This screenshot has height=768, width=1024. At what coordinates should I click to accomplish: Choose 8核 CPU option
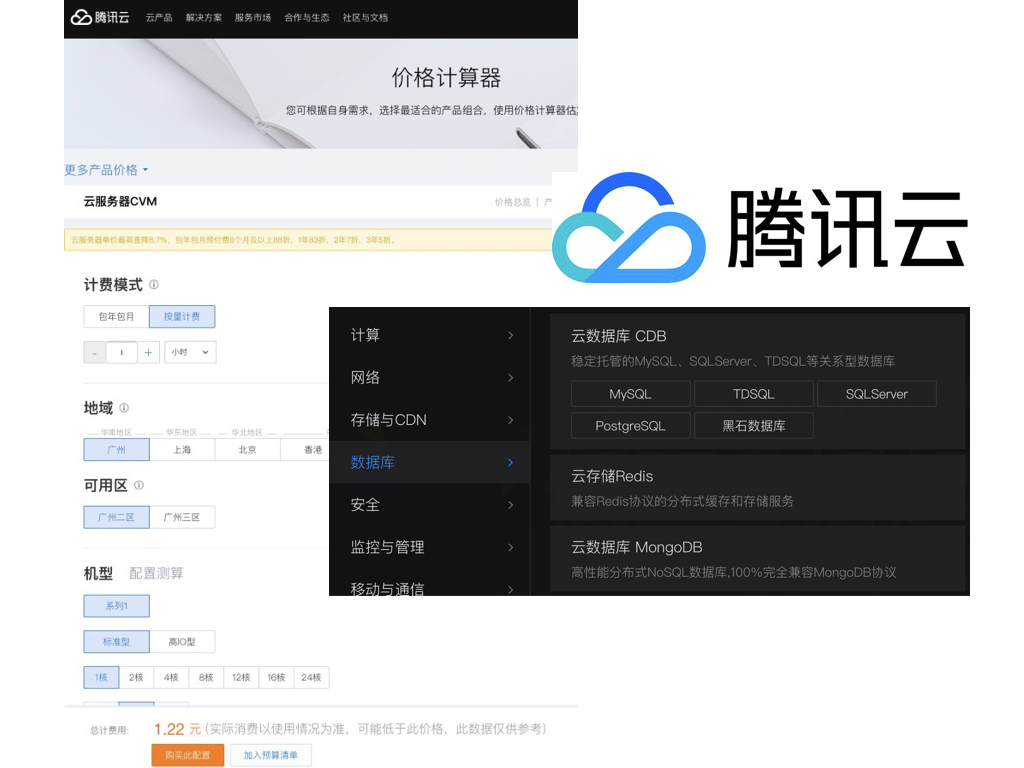tap(206, 678)
